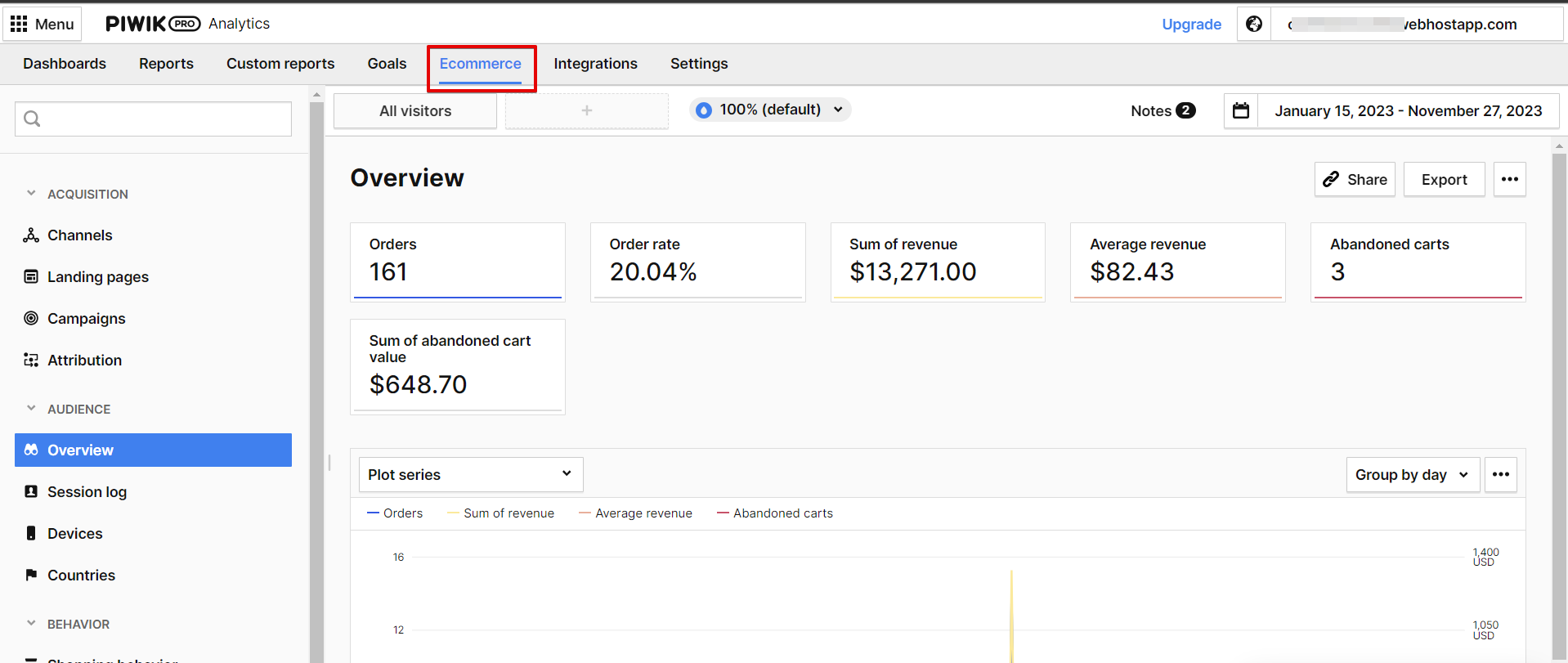This screenshot has height=663, width=1568.
Task: Click the Upgrade link
Action: pyautogui.click(x=1191, y=25)
